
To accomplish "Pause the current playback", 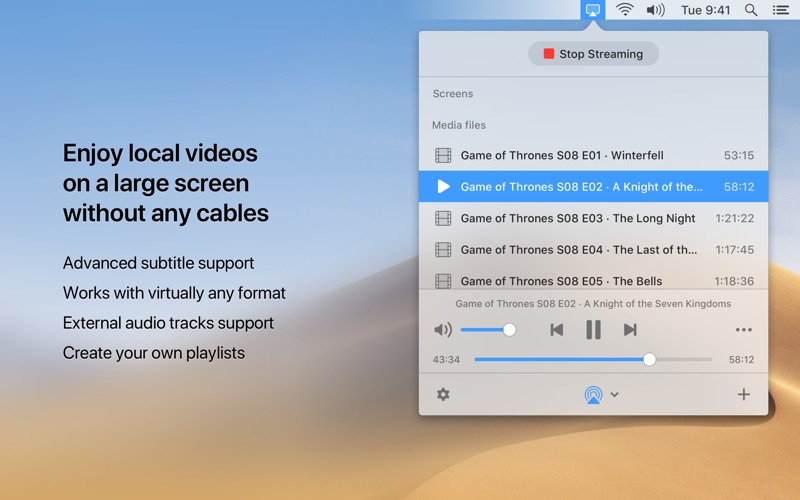I will click(593, 330).
